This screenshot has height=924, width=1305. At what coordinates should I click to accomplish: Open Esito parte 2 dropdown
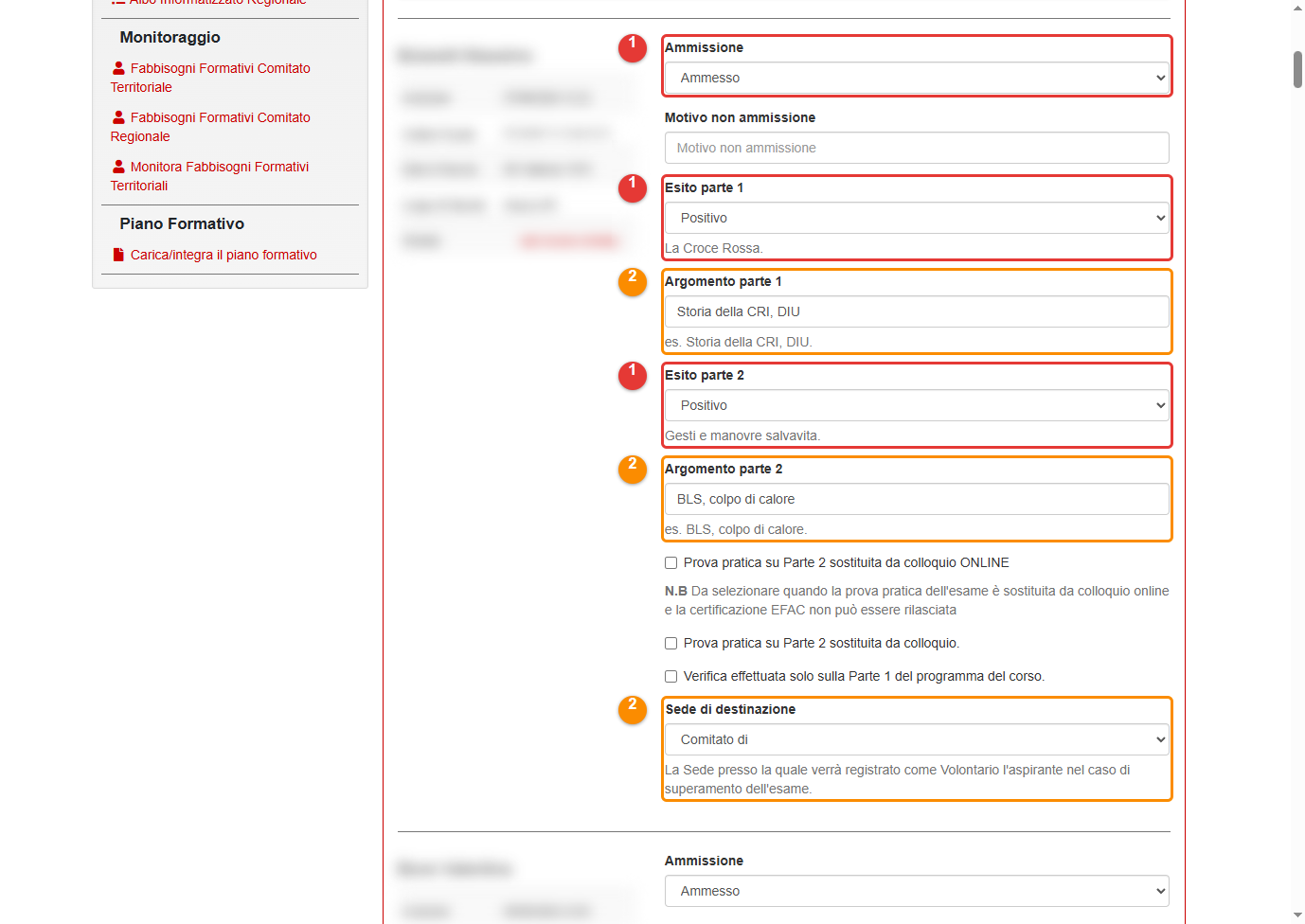pyautogui.click(x=917, y=405)
